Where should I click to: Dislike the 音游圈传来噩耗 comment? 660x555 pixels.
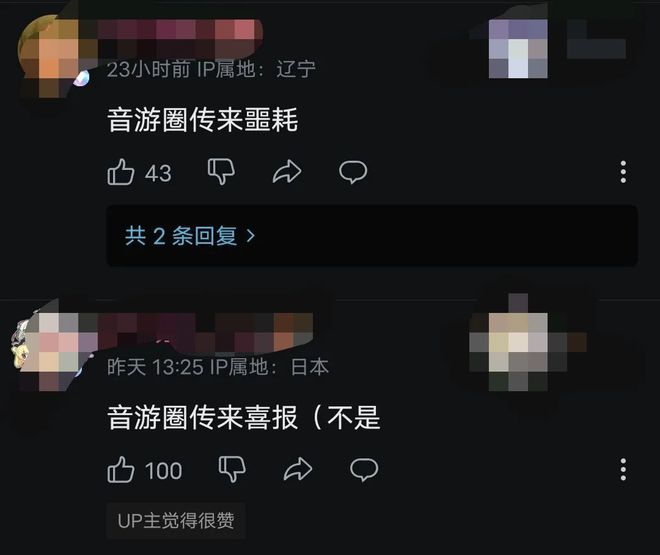pyautogui.click(x=221, y=172)
